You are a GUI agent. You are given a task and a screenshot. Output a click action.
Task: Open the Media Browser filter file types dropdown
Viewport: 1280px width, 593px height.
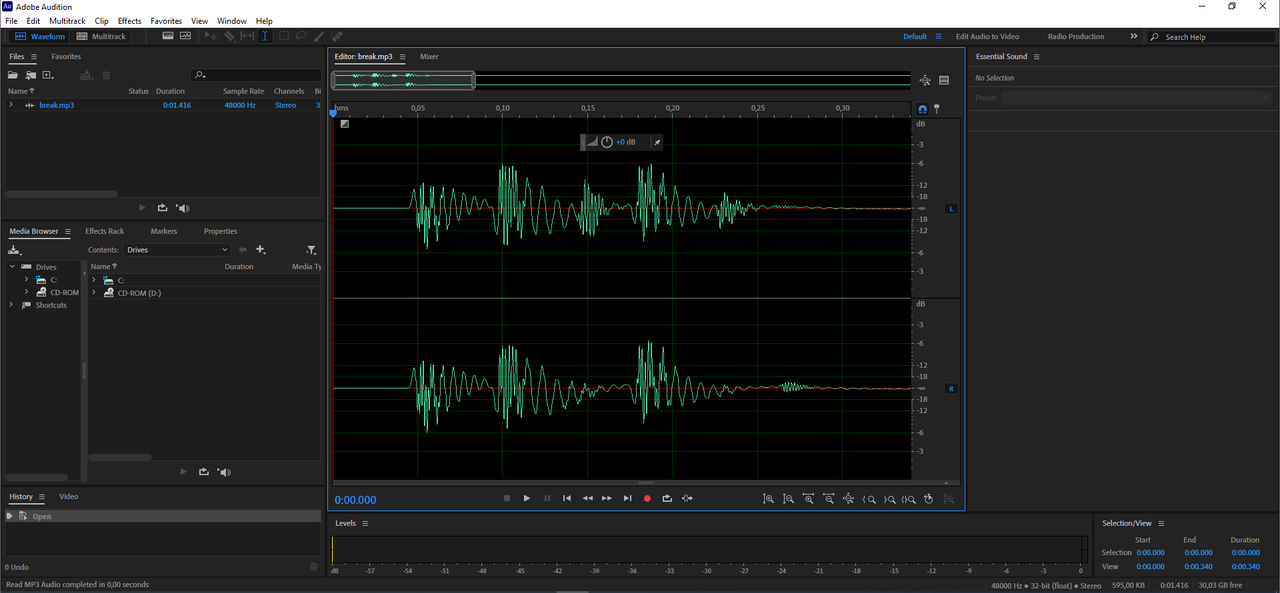(311, 250)
